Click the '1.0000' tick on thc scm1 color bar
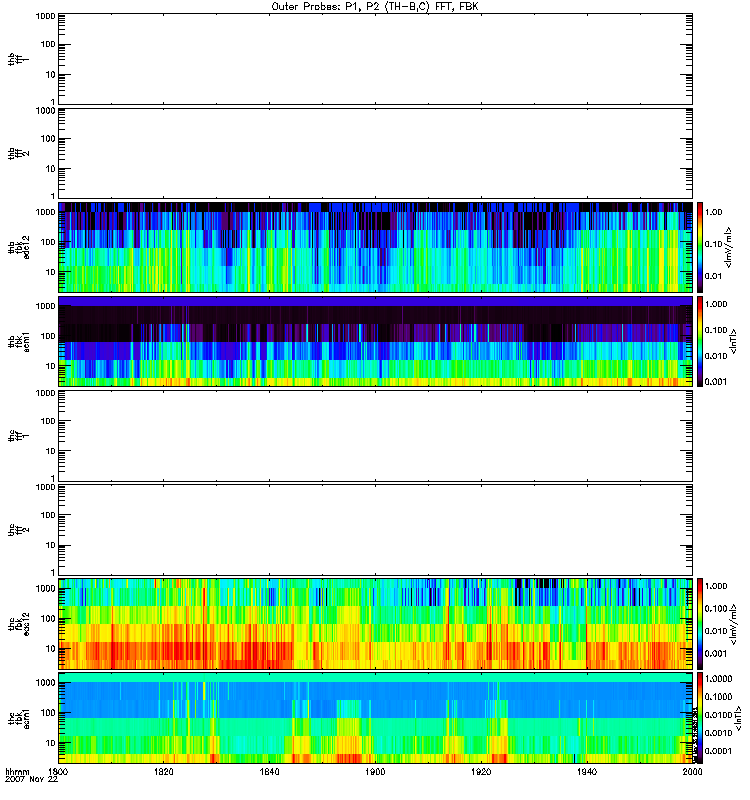The height and width of the screenshot is (800, 750). coord(718,679)
